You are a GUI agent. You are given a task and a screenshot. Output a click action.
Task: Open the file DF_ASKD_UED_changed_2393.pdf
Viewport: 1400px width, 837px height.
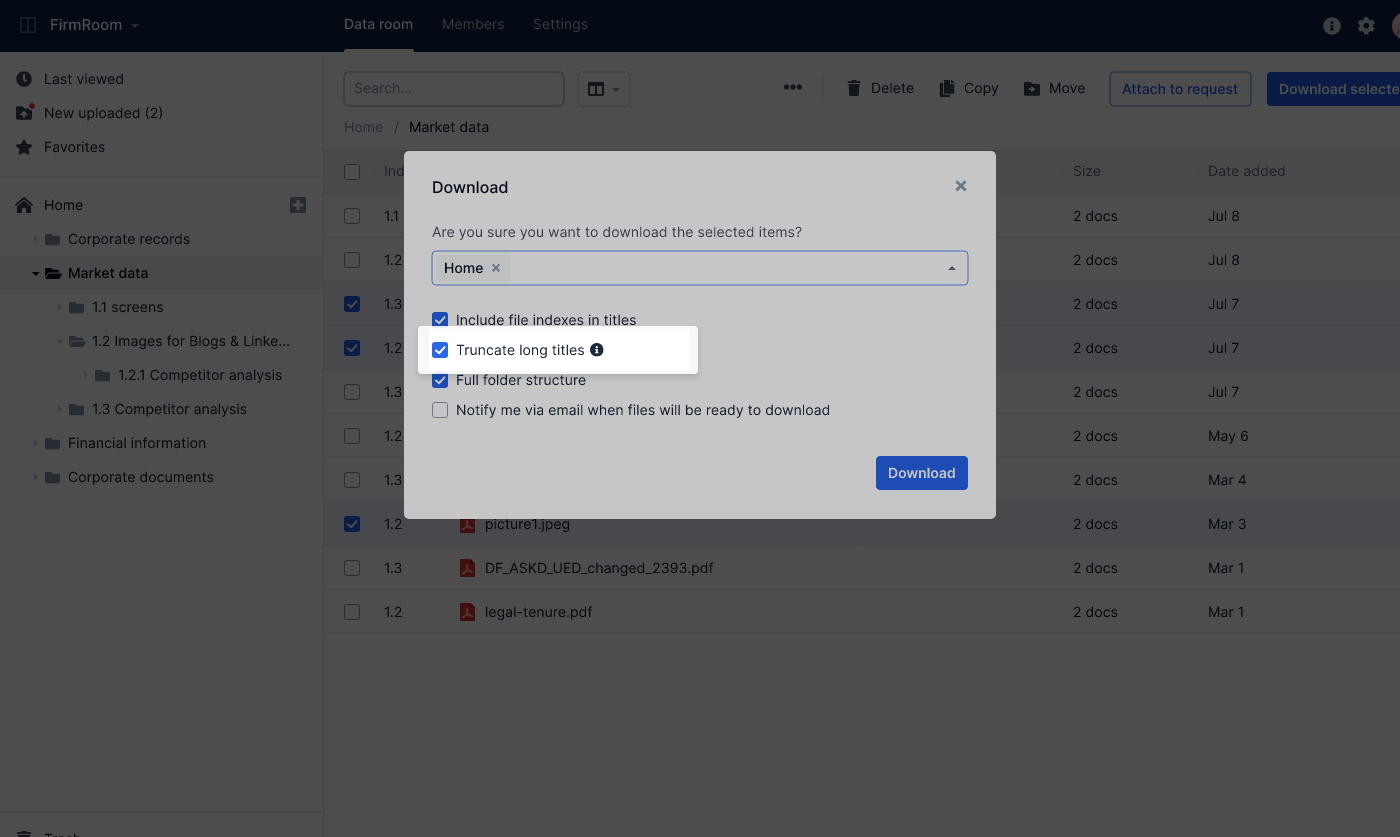pos(599,568)
